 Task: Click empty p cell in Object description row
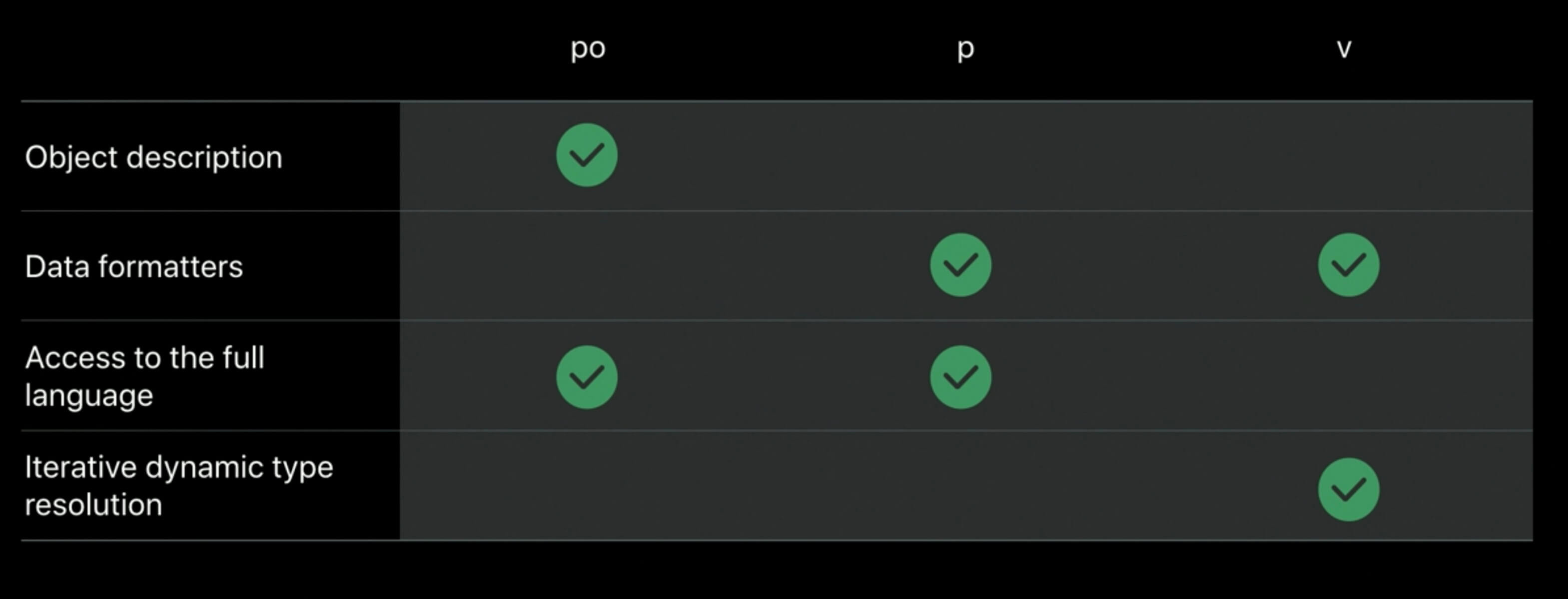click(960, 156)
